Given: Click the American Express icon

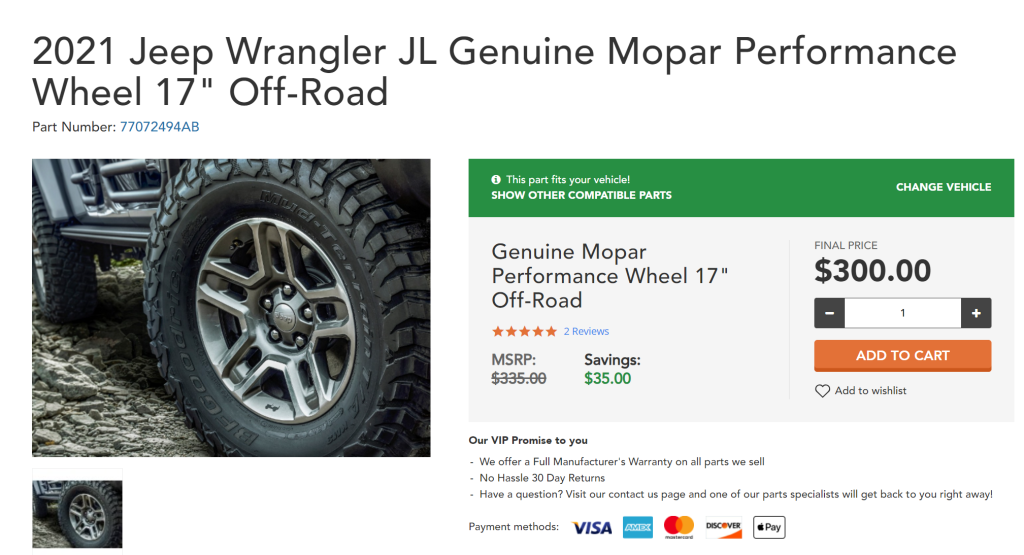Looking at the screenshot, I should click(x=637, y=528).
